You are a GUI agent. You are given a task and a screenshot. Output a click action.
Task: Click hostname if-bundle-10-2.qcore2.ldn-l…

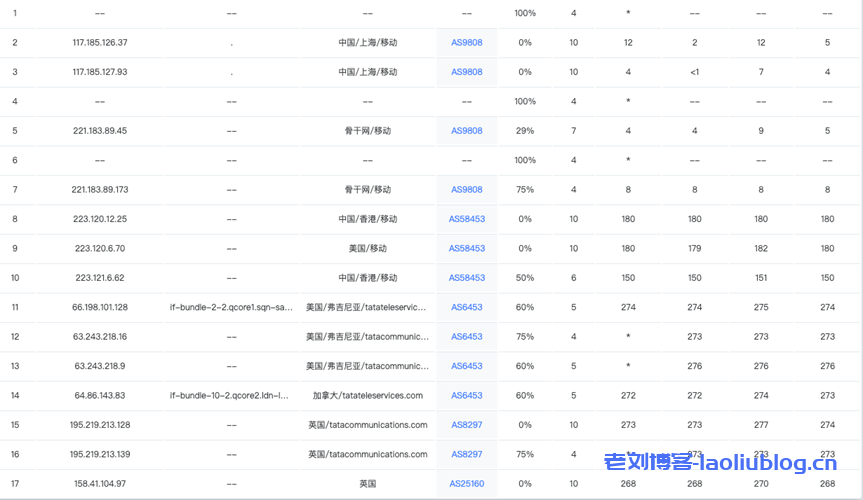tap(231, 396)
